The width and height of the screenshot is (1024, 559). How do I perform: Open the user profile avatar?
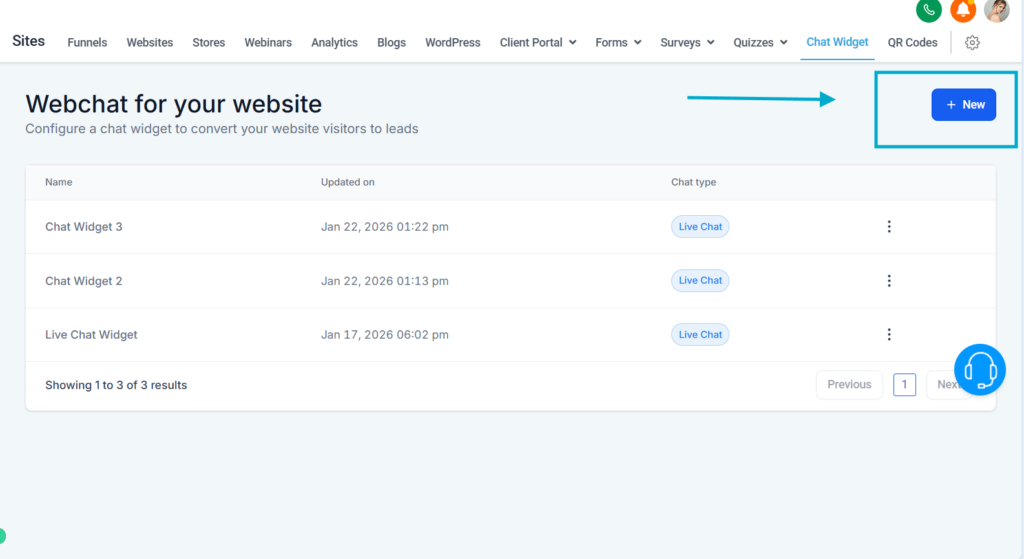(x=996, y=10)
